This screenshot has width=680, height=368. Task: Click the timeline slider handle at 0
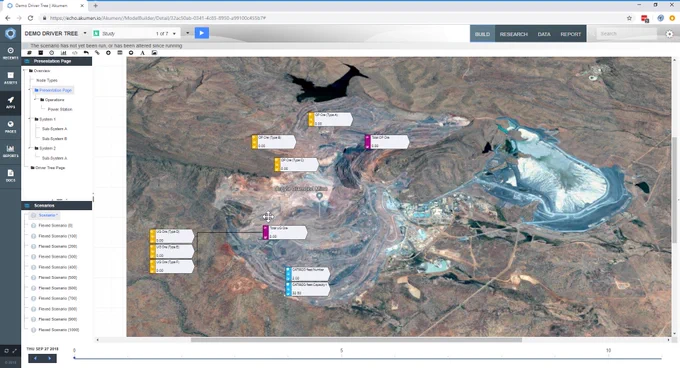click(x=75, y=358)
